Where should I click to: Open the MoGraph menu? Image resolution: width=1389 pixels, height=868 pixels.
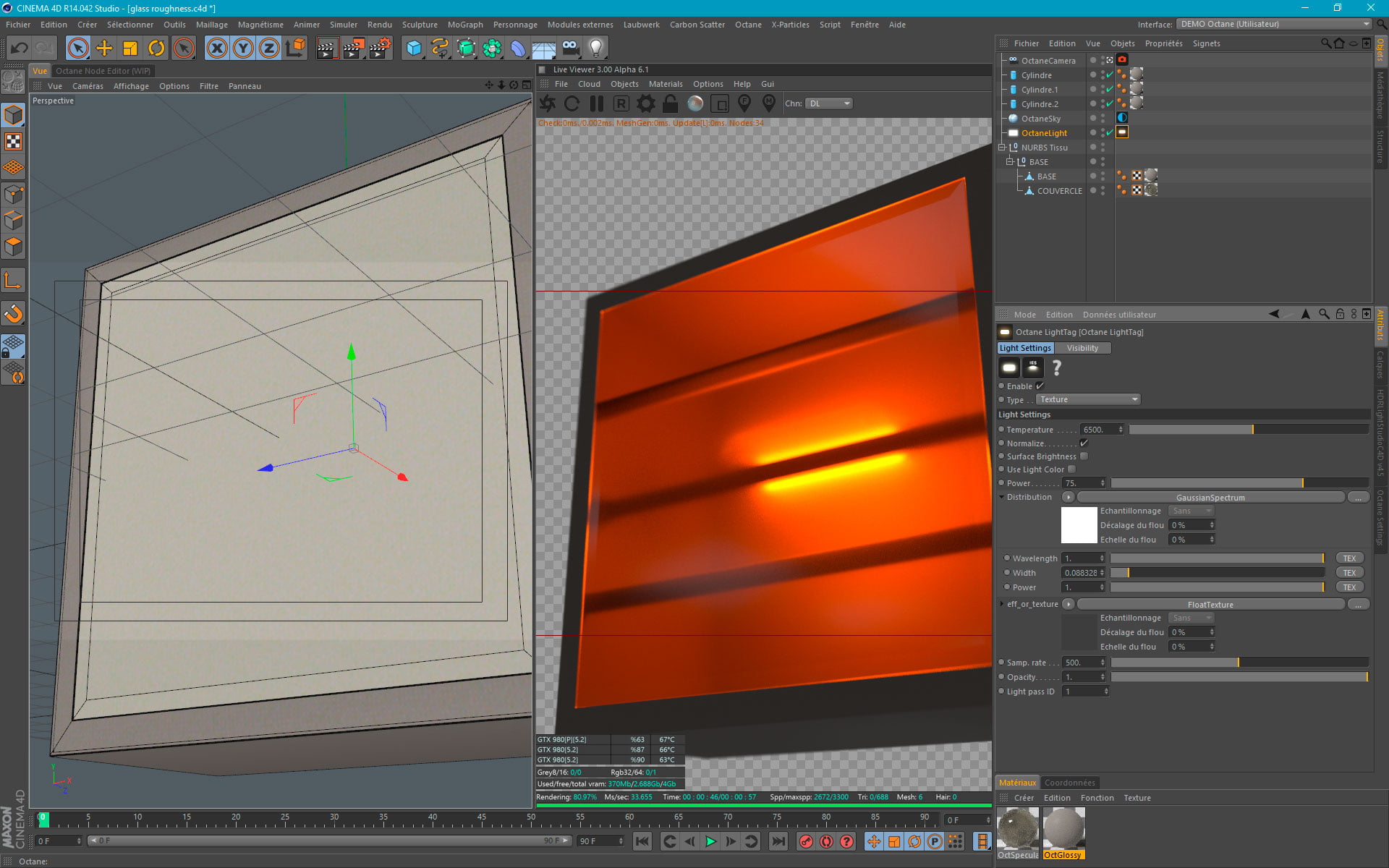(x=465, y=25)
